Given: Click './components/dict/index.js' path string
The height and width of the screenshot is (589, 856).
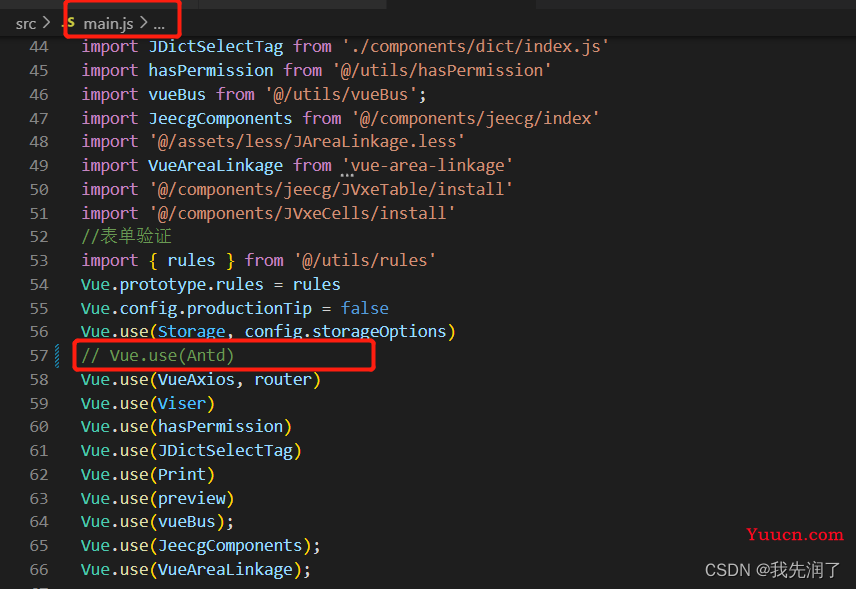Looking at the screenshot, I should point(475,47).
